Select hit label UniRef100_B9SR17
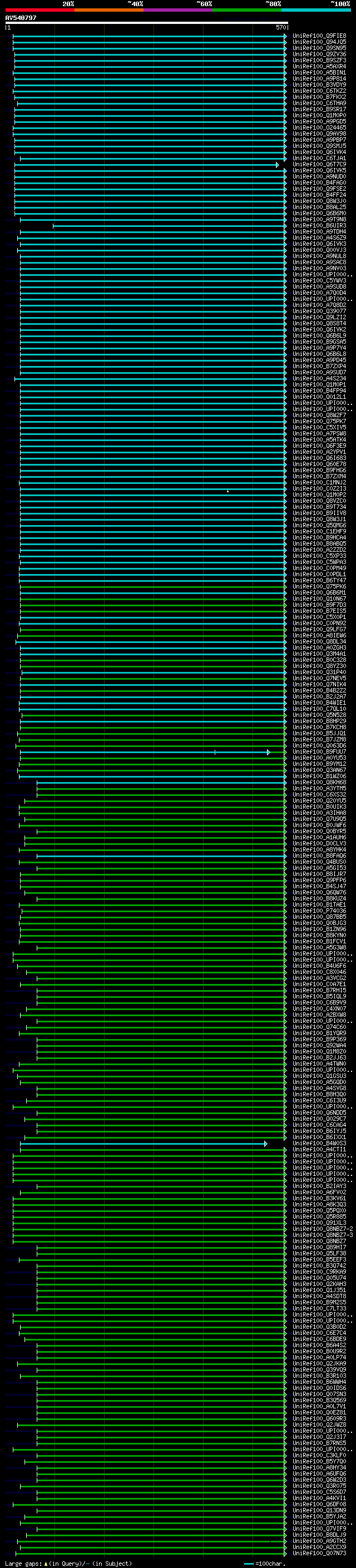 [x=319, y=110]
